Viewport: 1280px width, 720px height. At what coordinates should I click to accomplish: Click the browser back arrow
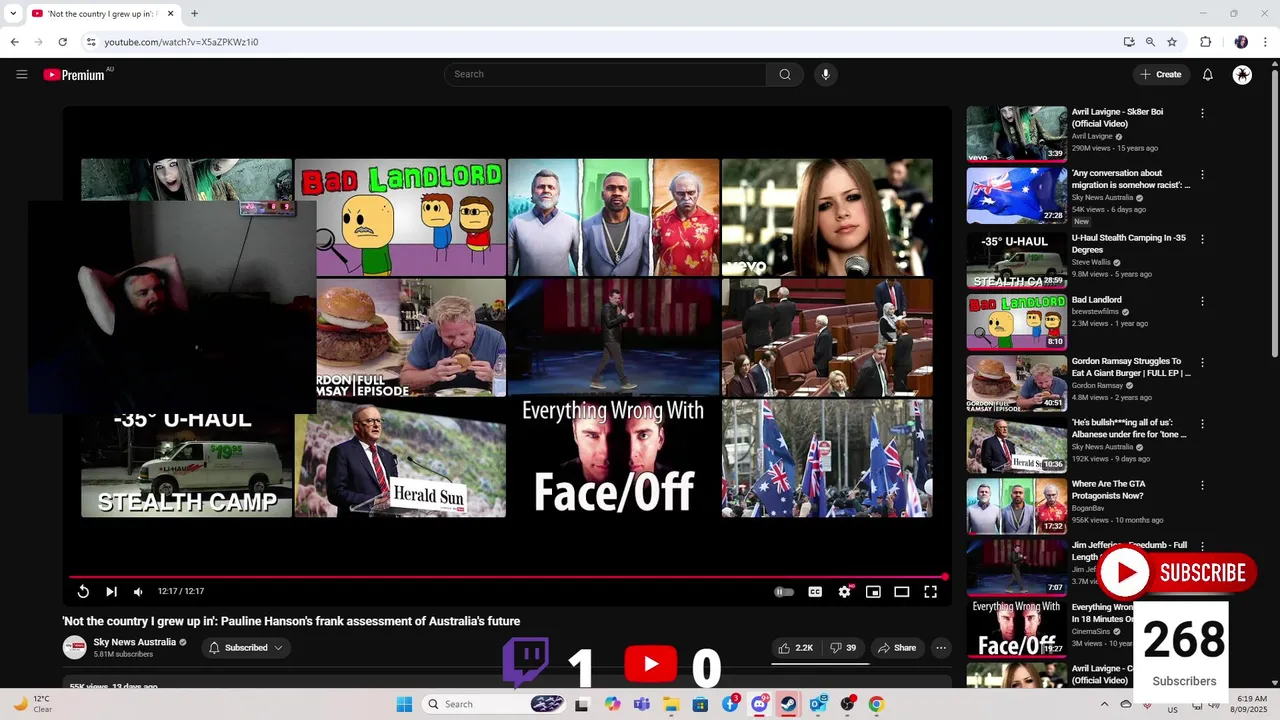[x=15, y=42]
